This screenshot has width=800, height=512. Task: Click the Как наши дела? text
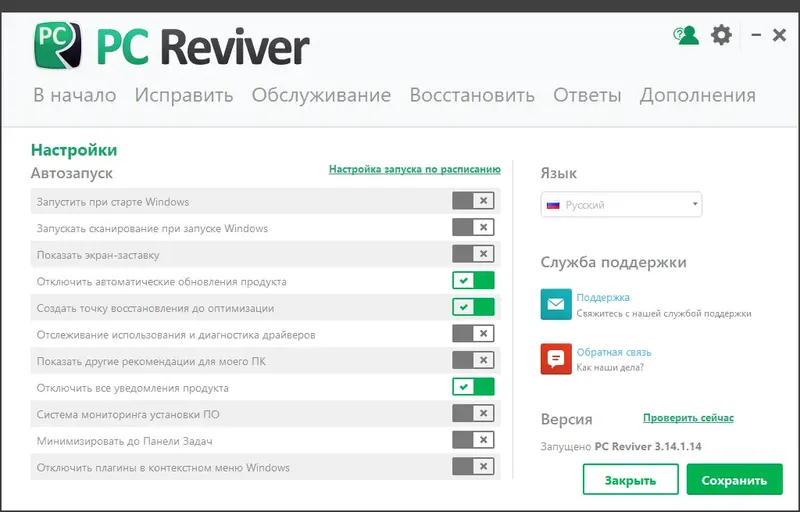click(610, 367)
